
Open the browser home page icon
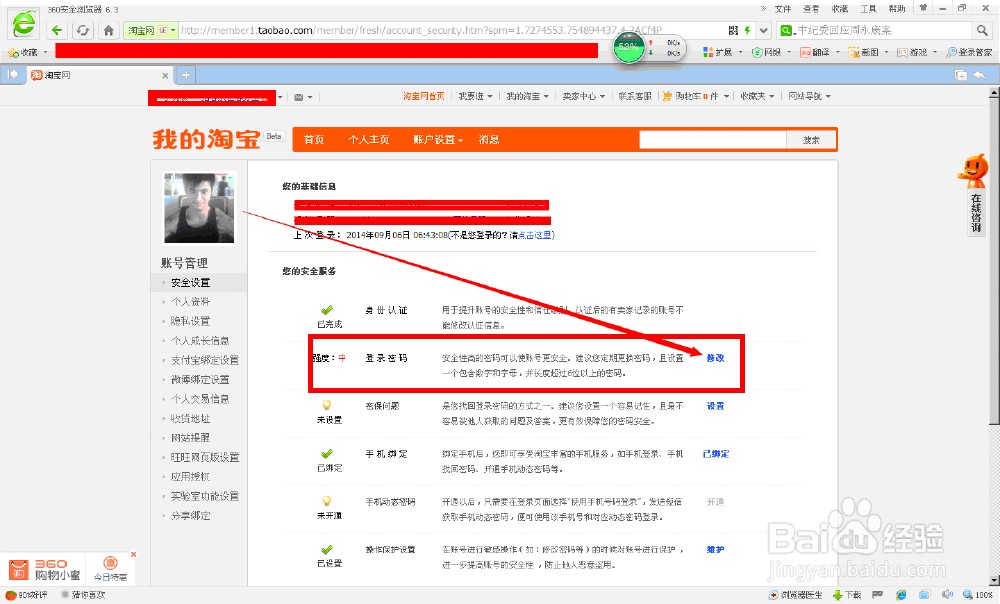coord(108,30)
